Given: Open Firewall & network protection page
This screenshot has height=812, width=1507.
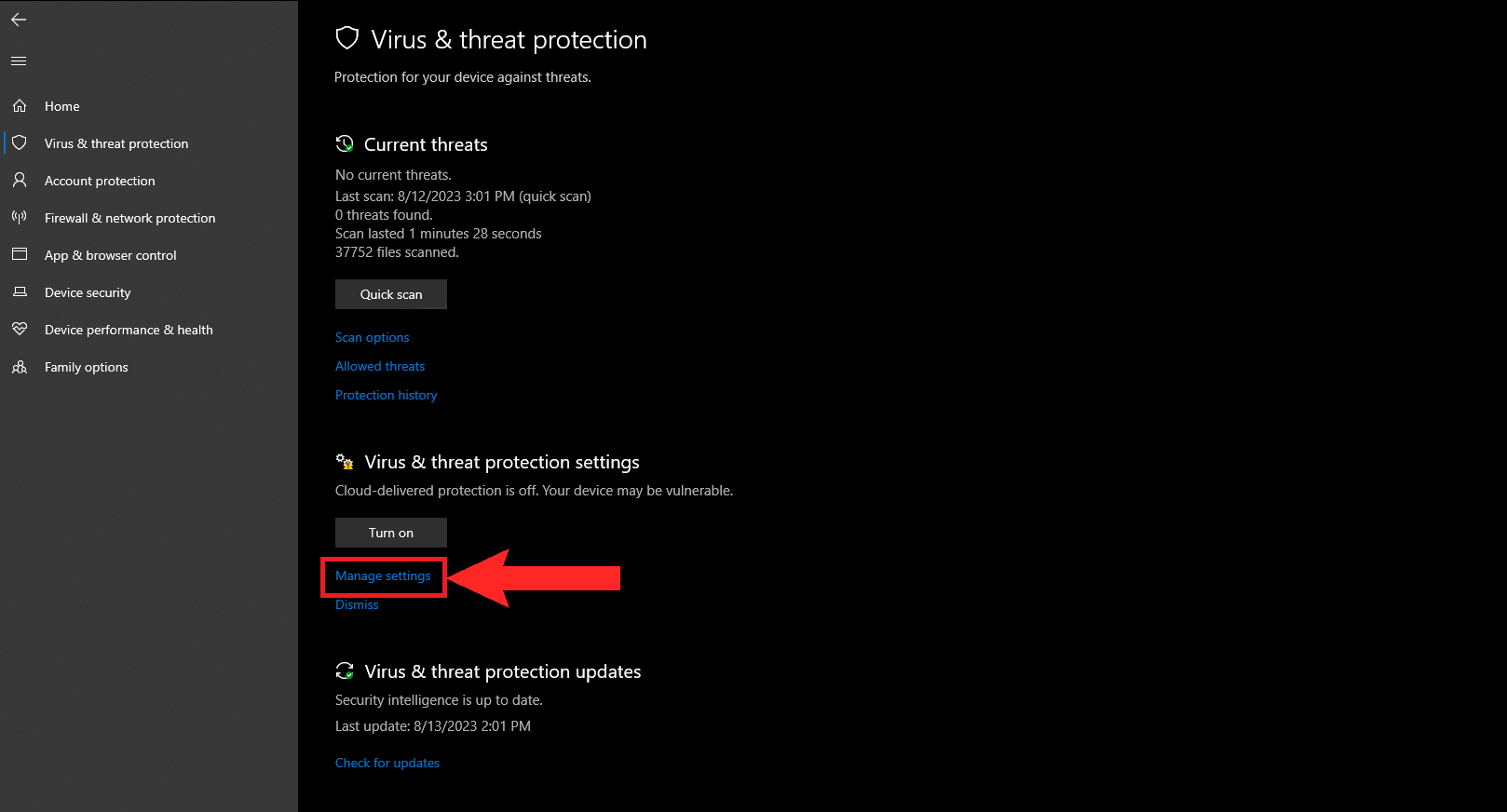Looking at the screenshot, I should pyautogui.click(x=129, y=218).
